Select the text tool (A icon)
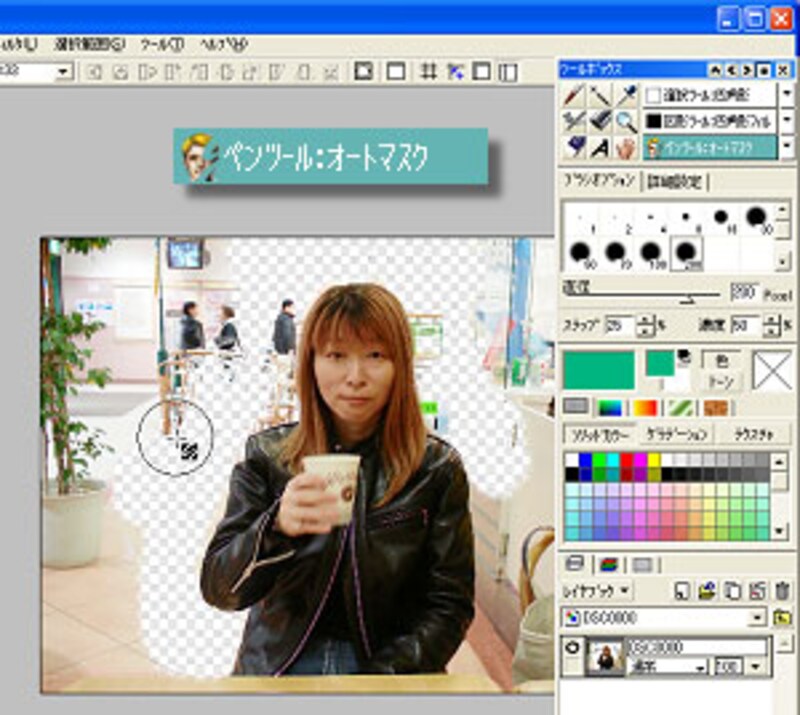 pyautogui.click(x=600, y=148)
